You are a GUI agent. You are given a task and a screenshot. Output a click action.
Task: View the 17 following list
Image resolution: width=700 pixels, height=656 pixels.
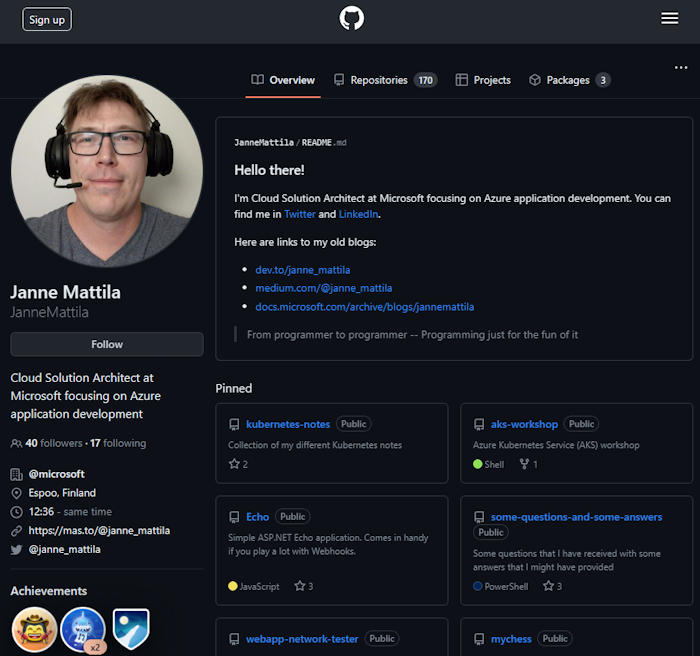118,443
